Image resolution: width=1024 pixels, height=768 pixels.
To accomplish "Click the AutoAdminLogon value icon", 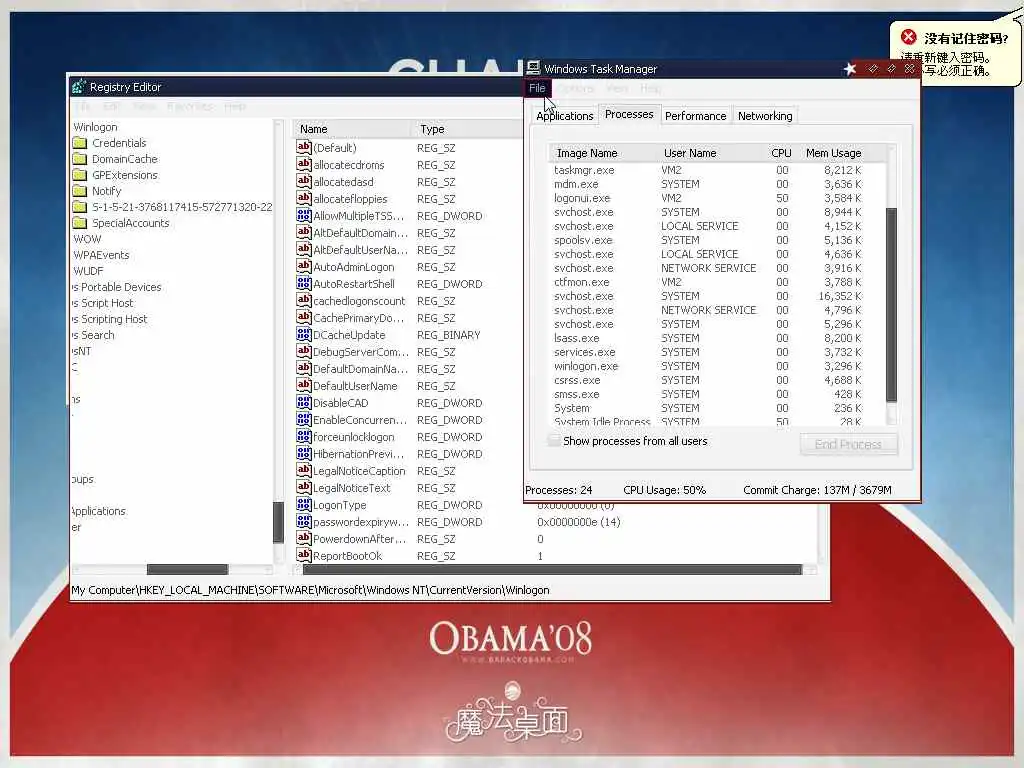I will pos(304,266).
